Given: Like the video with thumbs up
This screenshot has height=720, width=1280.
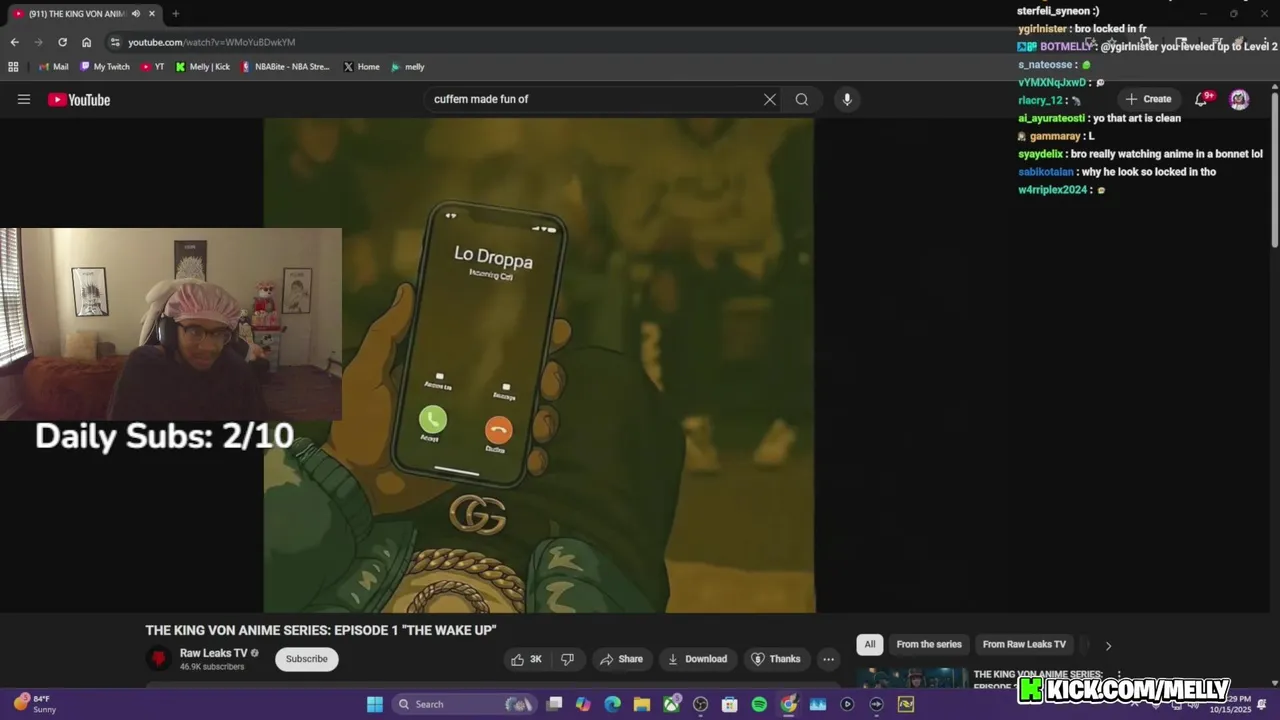Looking at the screenshot, I should pyautogui.click(x=526, y=659).
